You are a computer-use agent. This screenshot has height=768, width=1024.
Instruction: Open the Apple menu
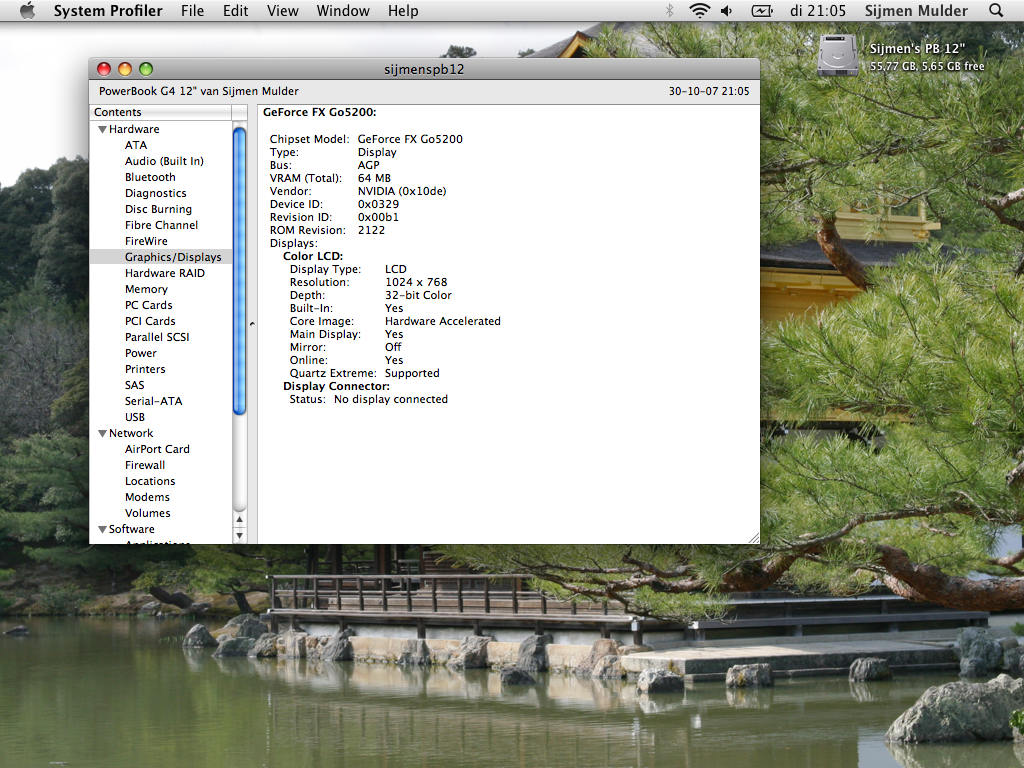(27, 10)
